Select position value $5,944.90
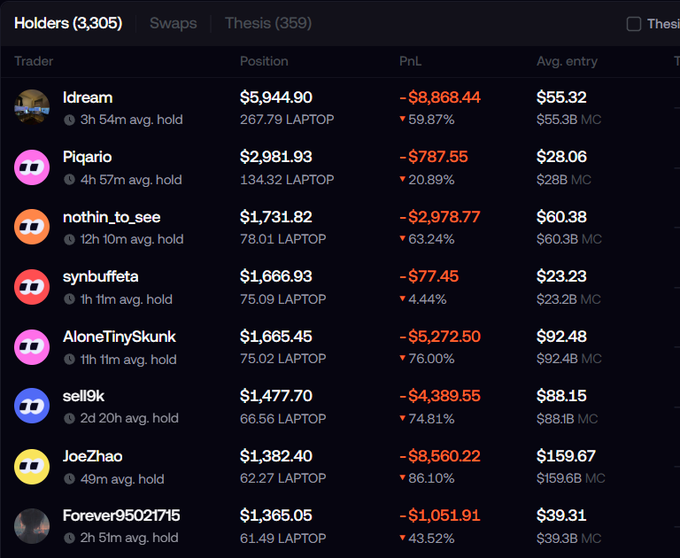The height and width of the screenshot is (558, 680). point(276,98)
